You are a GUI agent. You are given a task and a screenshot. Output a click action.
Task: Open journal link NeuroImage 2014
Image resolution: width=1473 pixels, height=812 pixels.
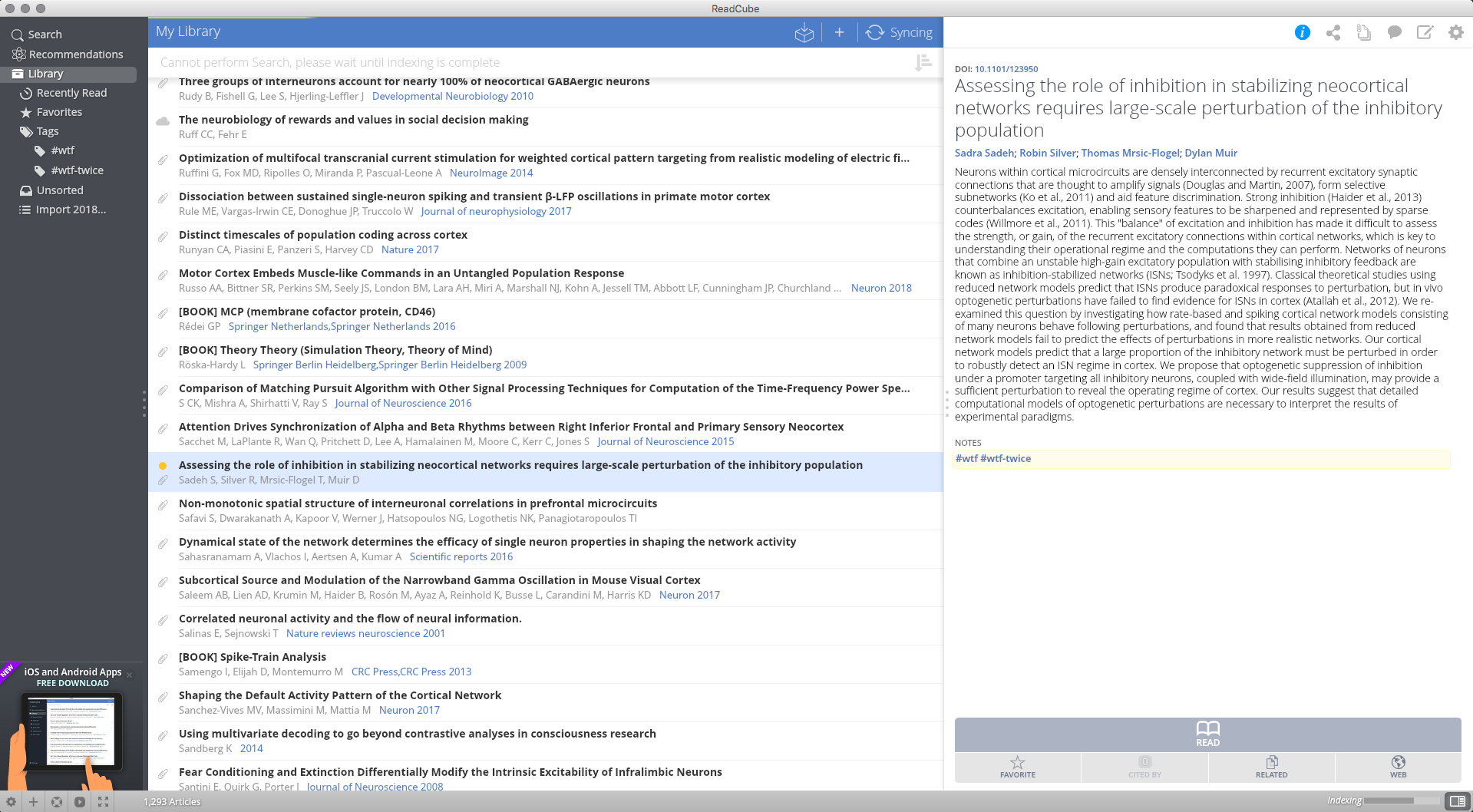(x=491, y=173)
